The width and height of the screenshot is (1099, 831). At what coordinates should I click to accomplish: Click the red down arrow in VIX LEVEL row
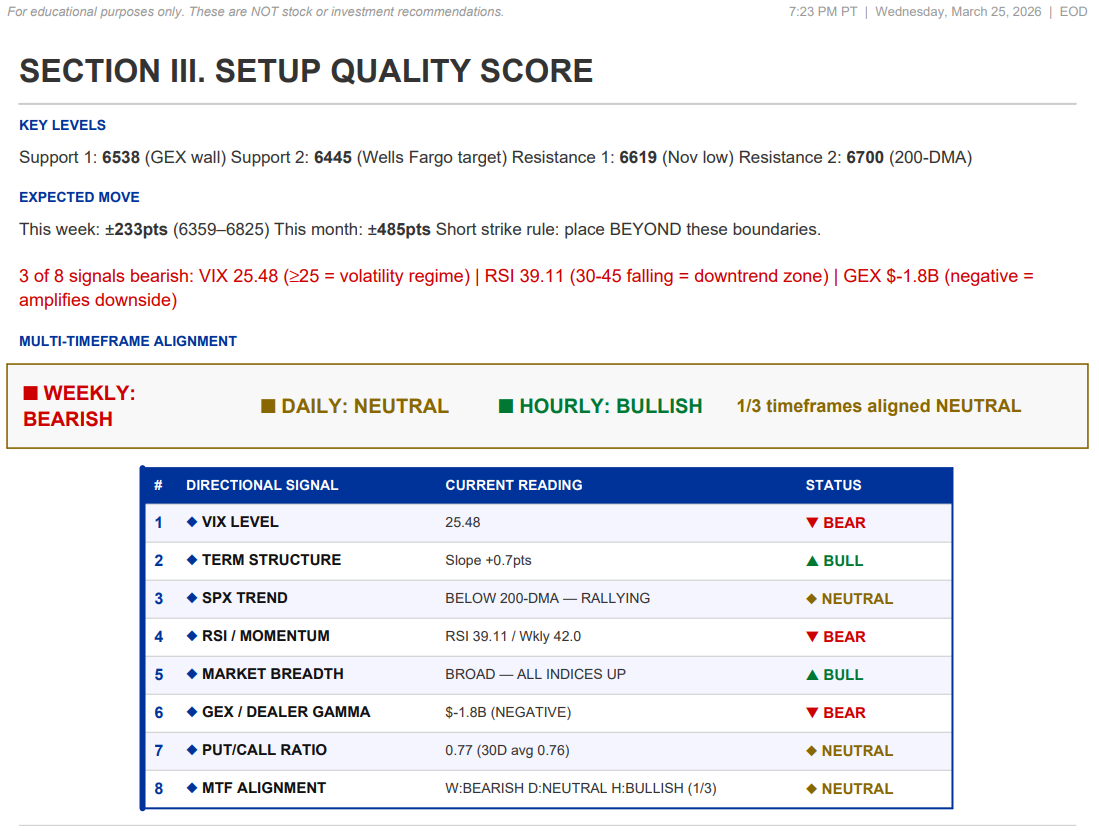[813, 523]
